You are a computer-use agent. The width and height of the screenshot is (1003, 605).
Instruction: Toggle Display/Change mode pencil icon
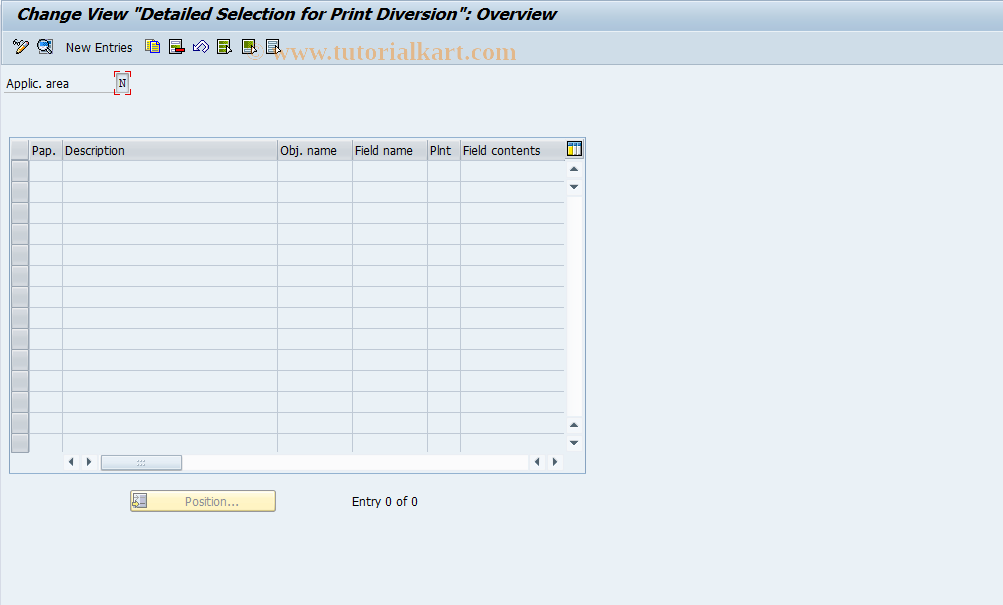(20, 47)
